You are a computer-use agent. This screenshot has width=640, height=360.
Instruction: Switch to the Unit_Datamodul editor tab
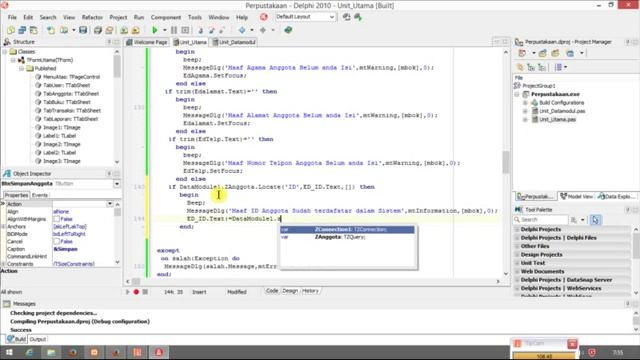pos(234,42)
